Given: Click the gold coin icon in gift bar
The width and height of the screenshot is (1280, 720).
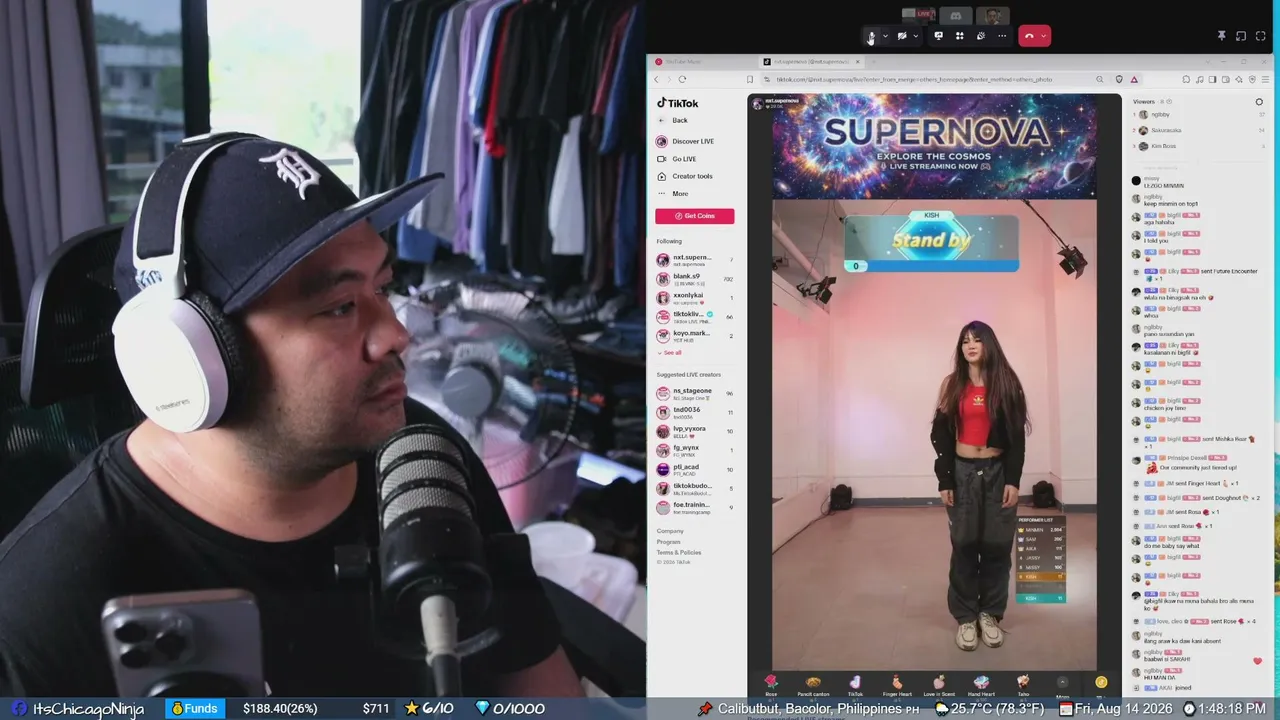Looking at the screenshot, I should [x=1101, y=682].
